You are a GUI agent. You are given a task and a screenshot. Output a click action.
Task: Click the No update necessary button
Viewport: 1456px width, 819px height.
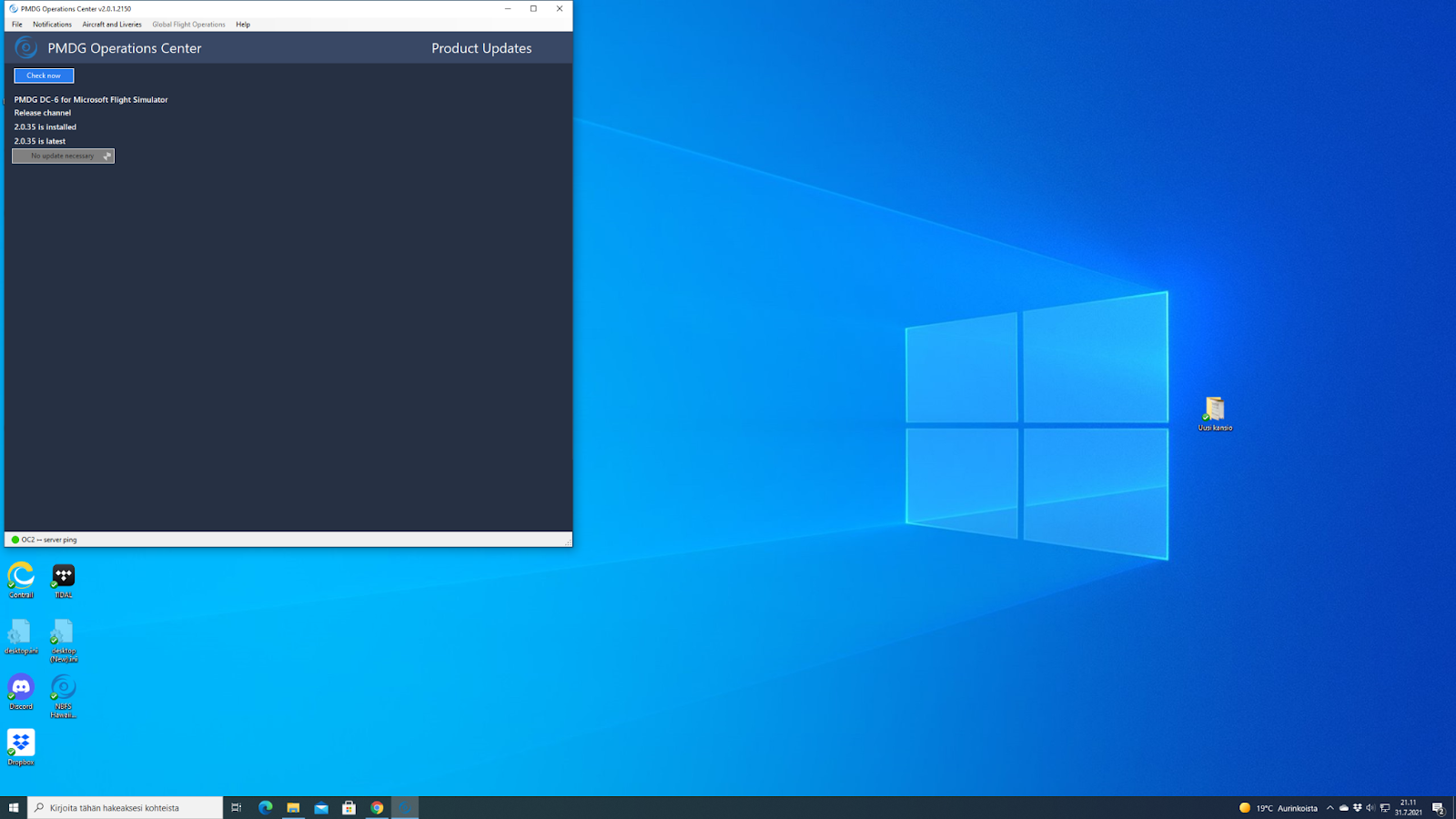tap(63, 156)
